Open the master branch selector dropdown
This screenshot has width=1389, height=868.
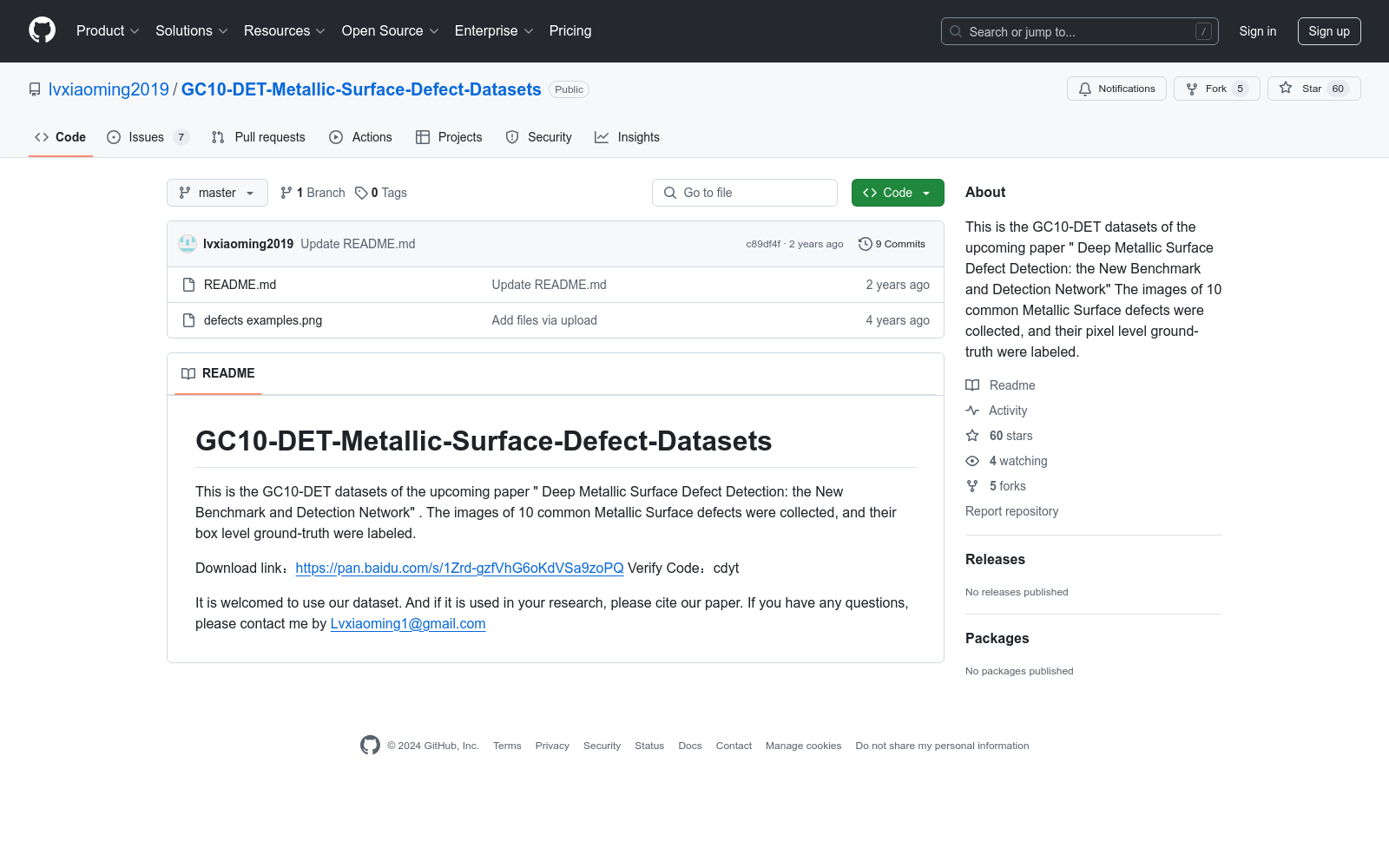tap(217, 193)
